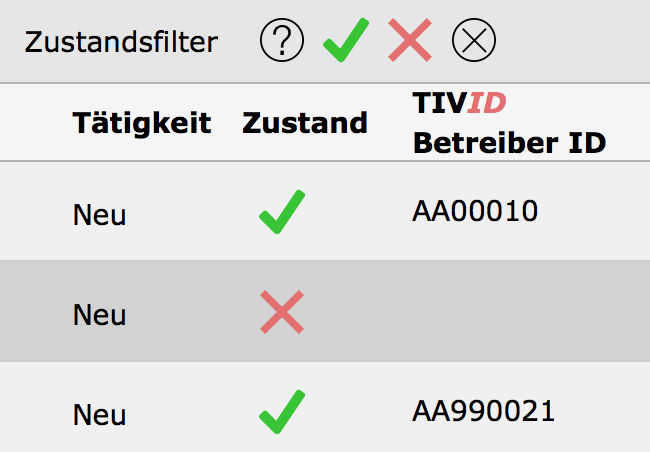
Task: Toggle the green checkmark state filter
Action: 345,40
